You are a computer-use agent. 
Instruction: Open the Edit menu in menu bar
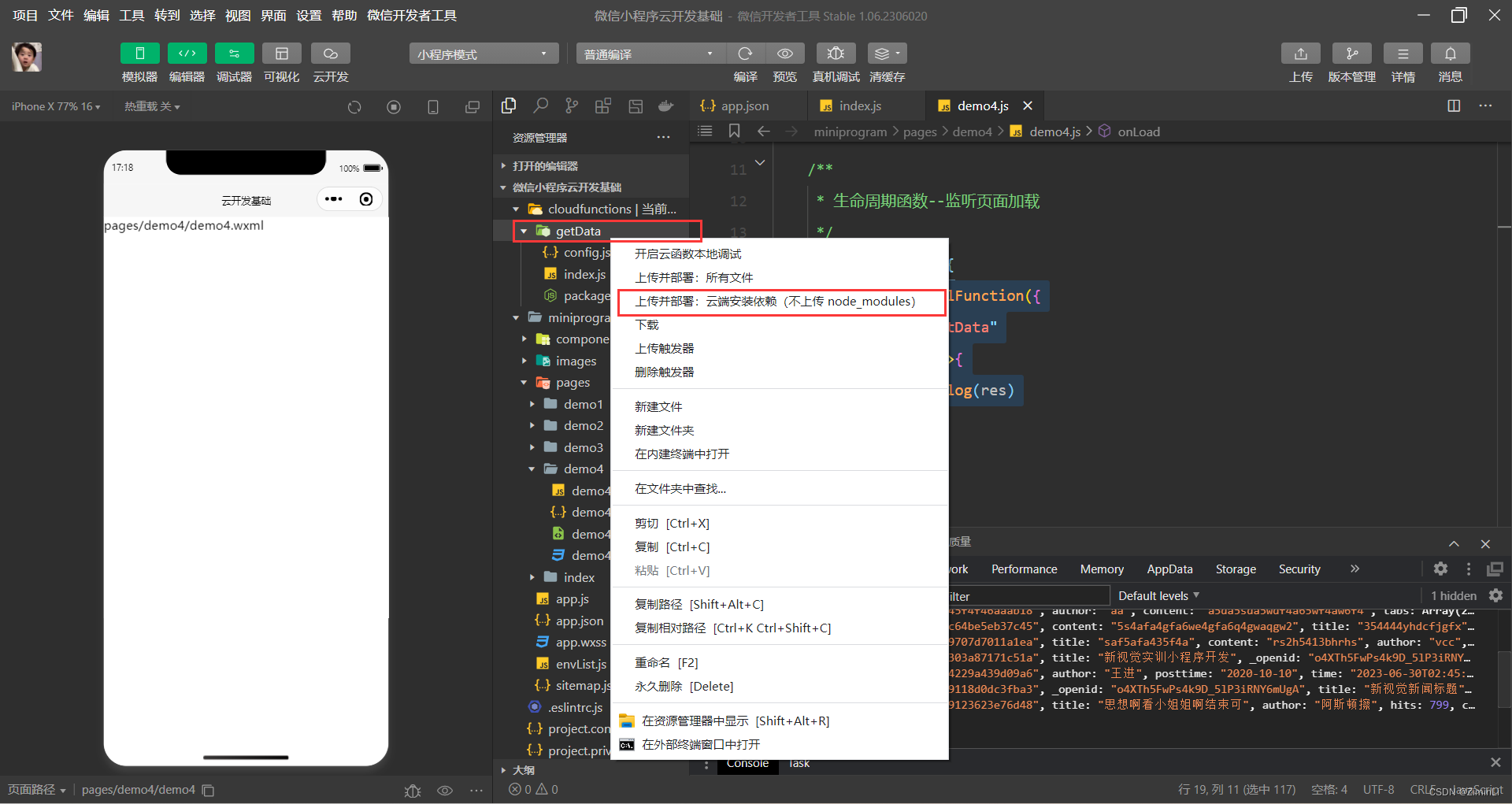click(x=96, y=15)
